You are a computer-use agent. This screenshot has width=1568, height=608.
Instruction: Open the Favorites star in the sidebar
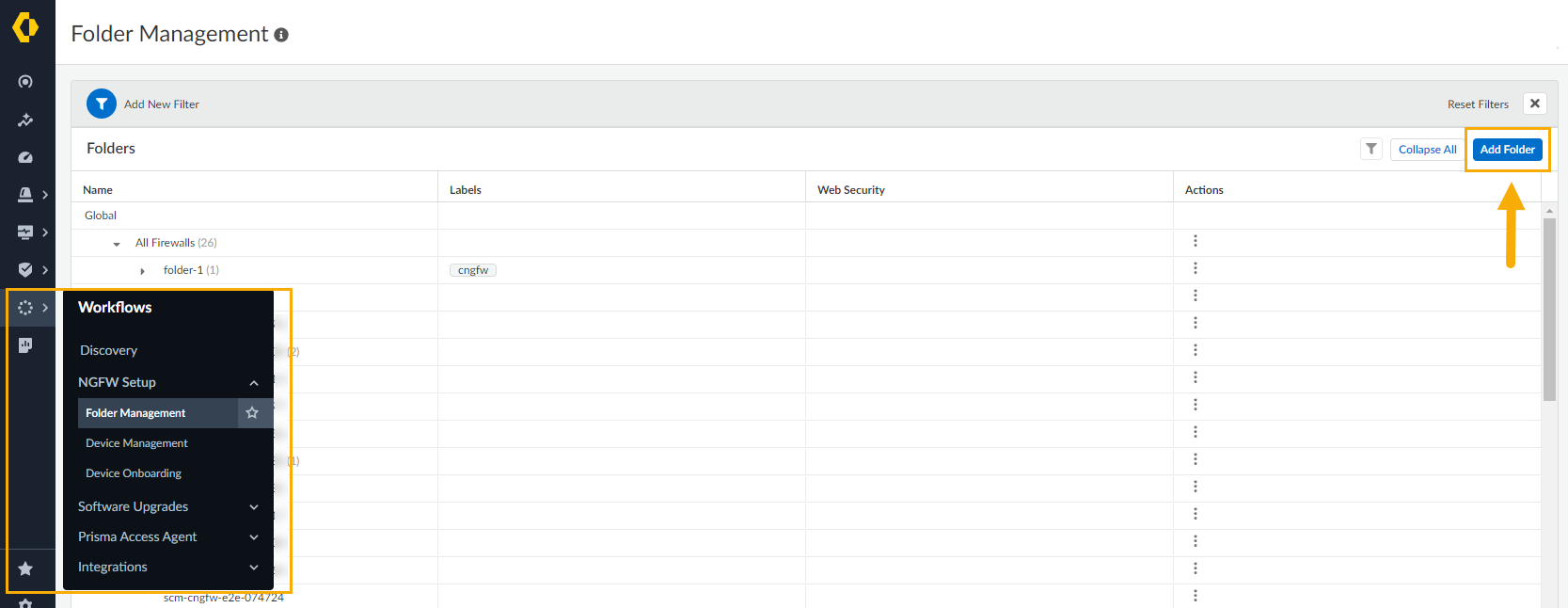(25, 568)
